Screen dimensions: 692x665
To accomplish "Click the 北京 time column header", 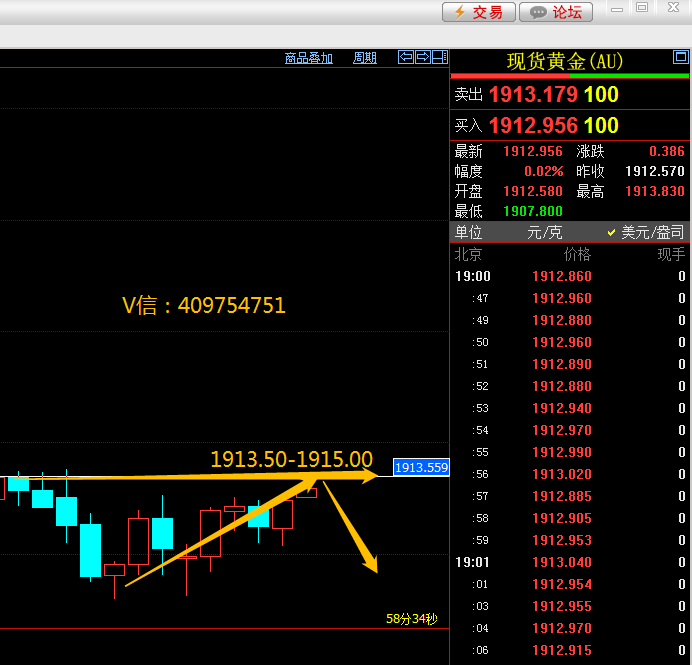I will click(468, 255).
